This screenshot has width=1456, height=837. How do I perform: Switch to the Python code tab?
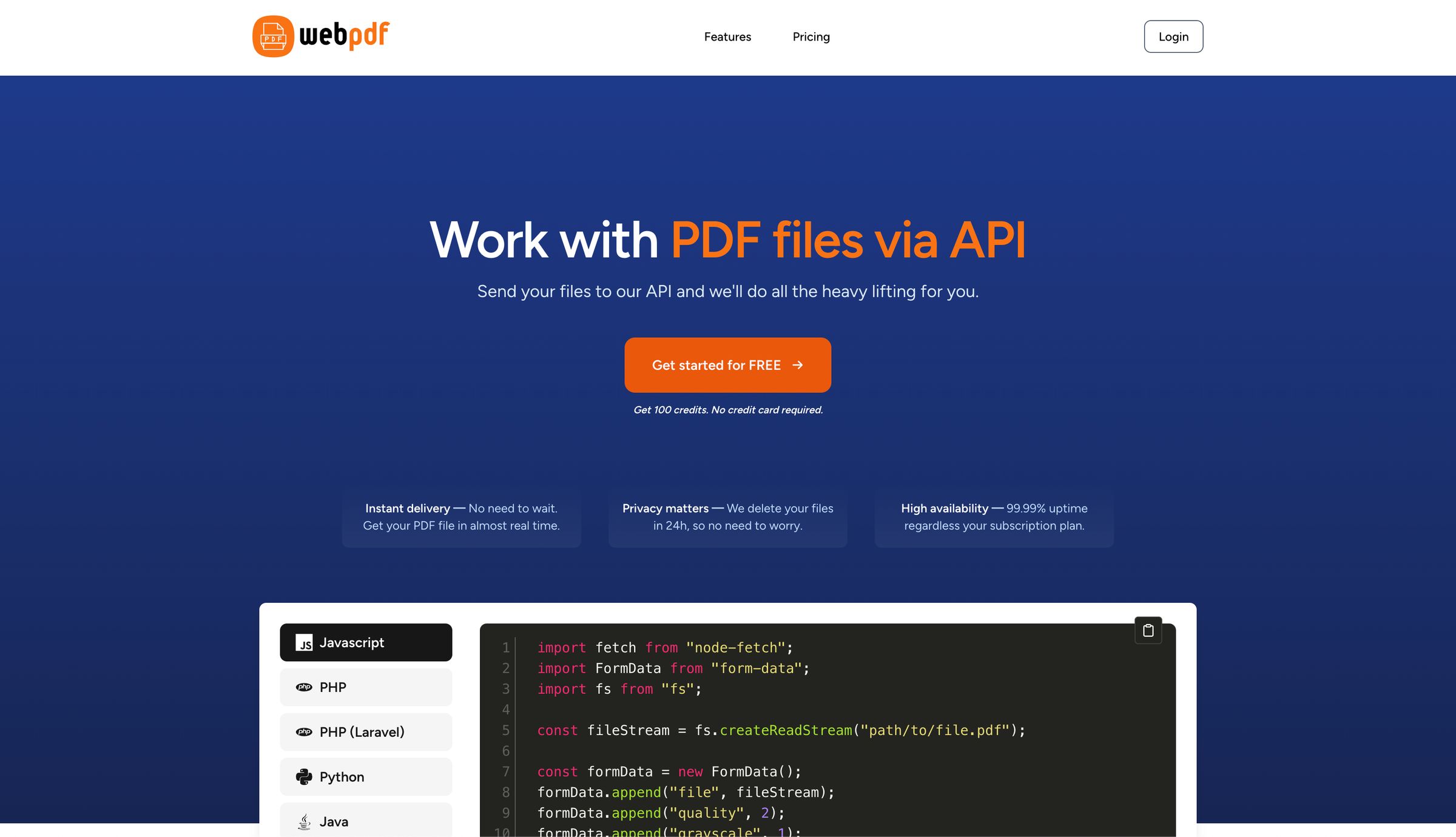tap(365, 776)
